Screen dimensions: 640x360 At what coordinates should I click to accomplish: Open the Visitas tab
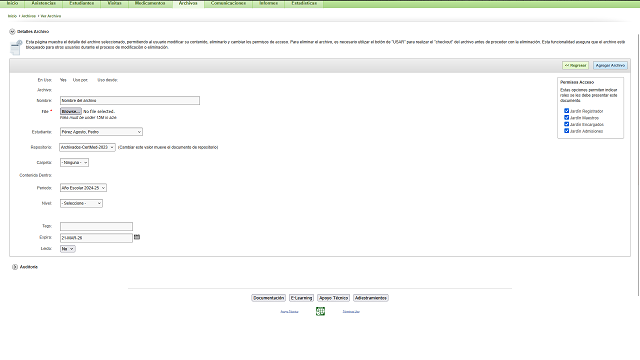(114, 3)
